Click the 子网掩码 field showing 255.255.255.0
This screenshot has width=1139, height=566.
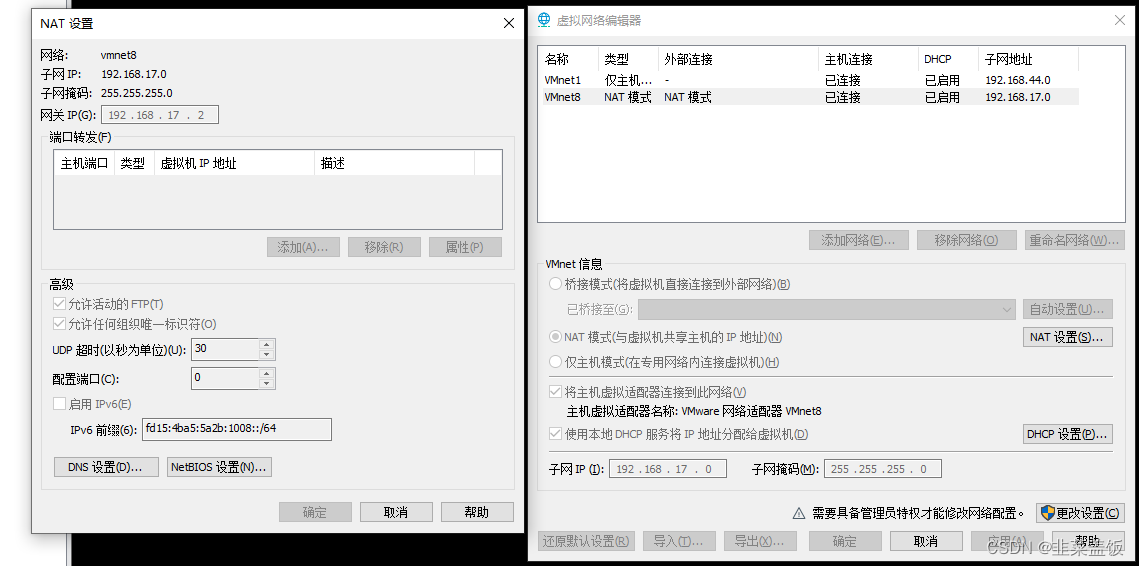[x=883, y=469]
